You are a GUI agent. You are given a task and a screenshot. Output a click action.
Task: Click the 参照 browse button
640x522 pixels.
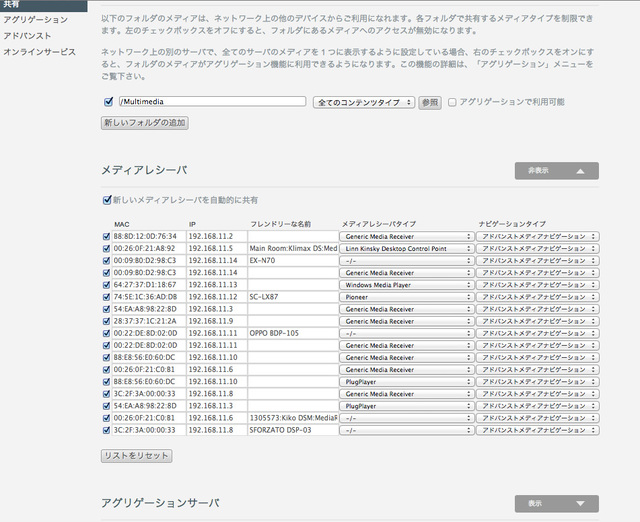429,102
